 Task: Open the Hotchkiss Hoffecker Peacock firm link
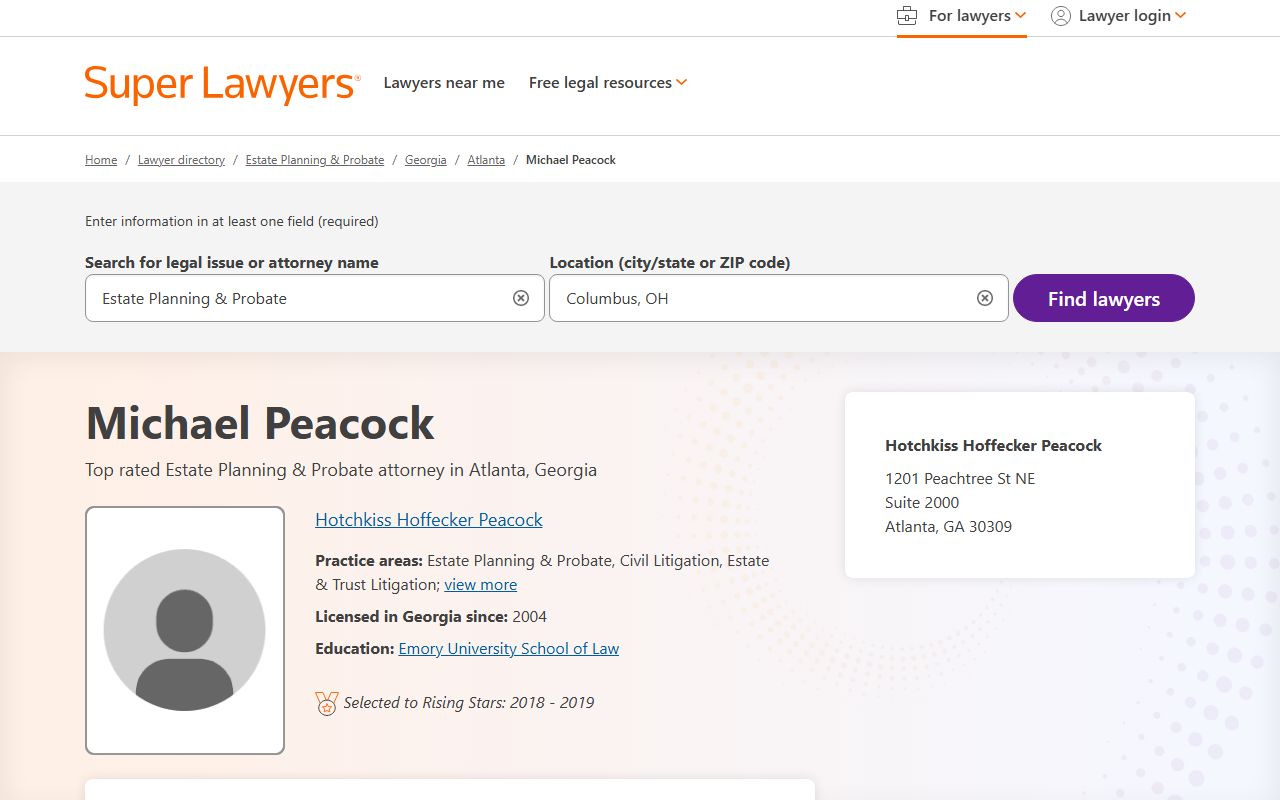429,520
